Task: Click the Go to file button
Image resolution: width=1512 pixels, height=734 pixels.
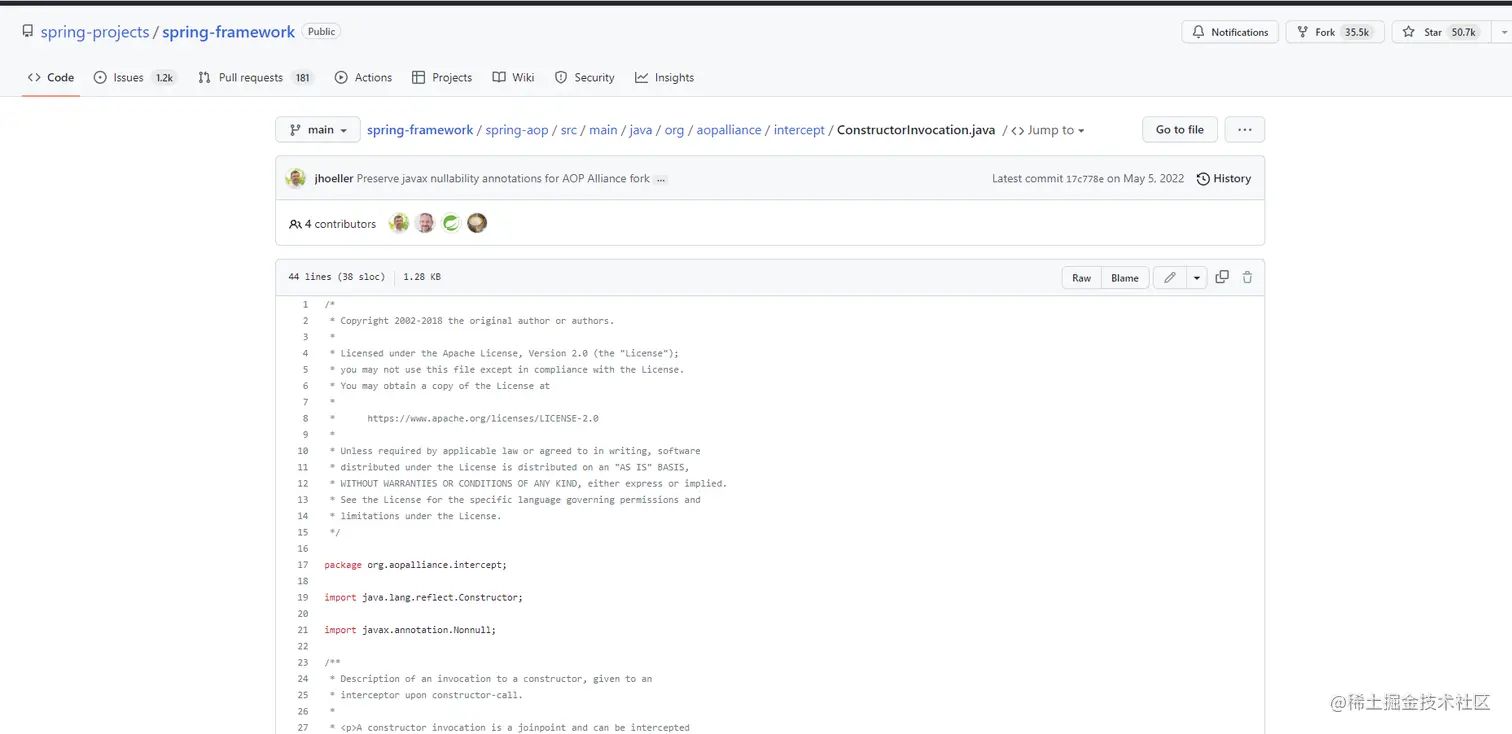Action: pyautogui.click(x=1180, y=130)
